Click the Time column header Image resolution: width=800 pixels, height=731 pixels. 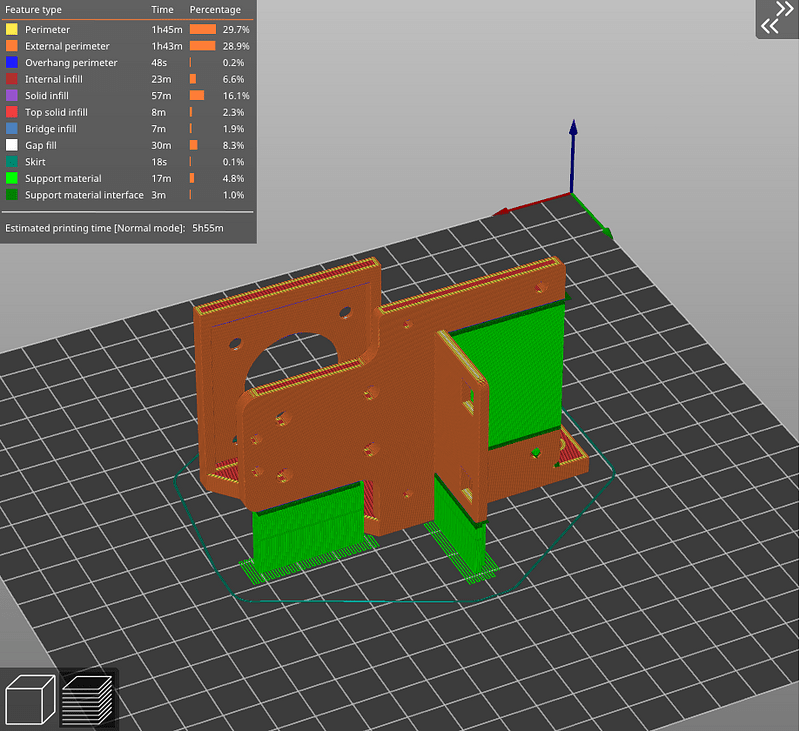coord(162,10)
